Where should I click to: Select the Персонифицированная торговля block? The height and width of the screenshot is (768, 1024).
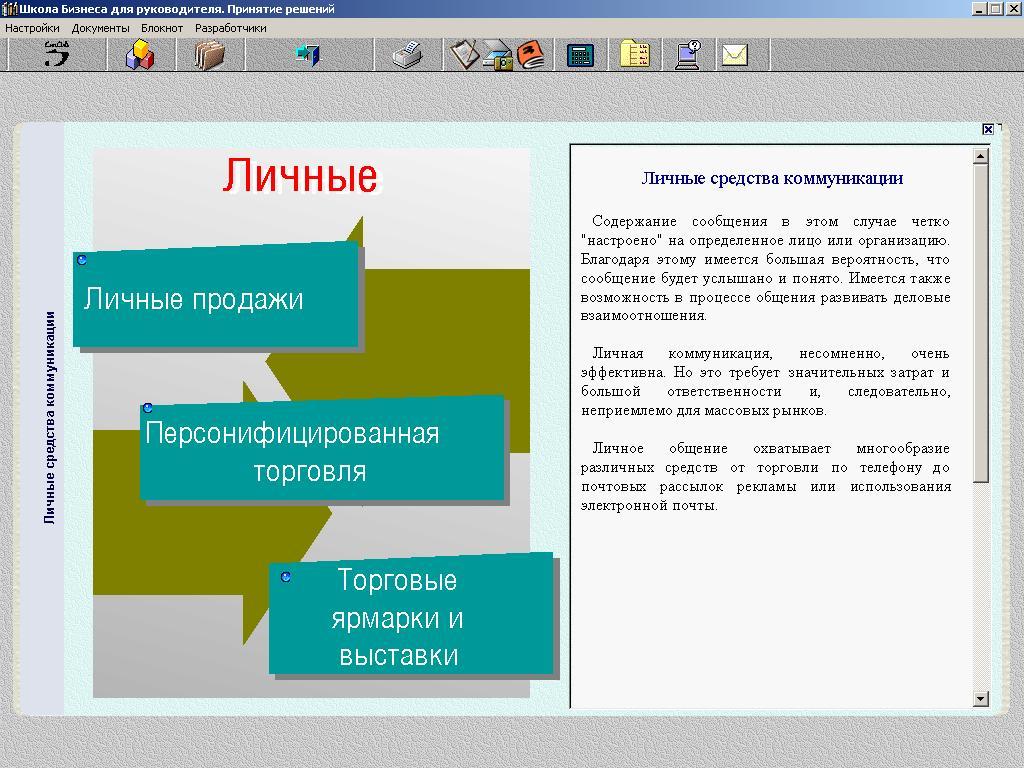tap(323, 448)
